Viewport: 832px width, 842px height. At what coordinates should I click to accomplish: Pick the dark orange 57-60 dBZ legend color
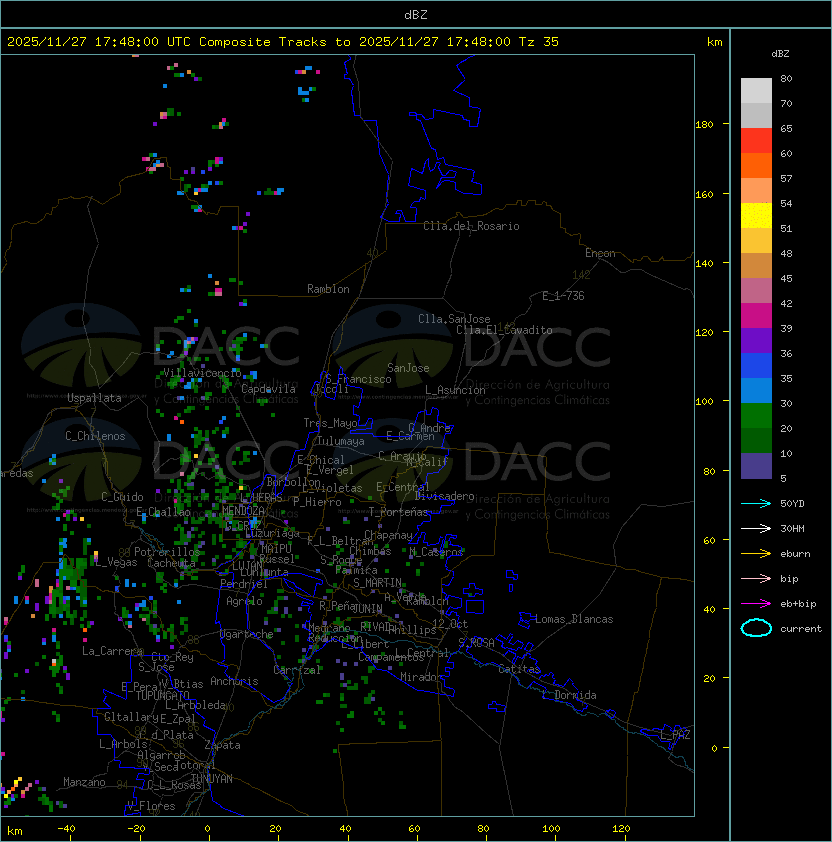pyautogui.click(x=756, y=165)
